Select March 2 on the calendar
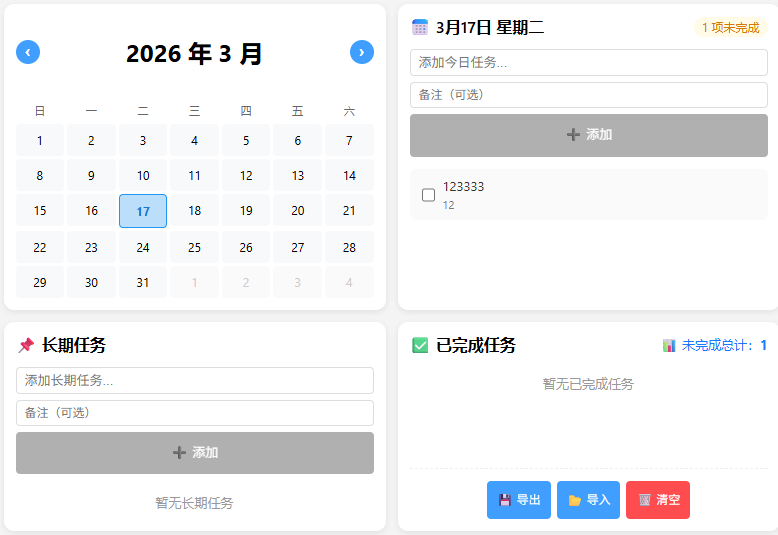The height and width of the screenshot is (535, 778). [91, 140]
